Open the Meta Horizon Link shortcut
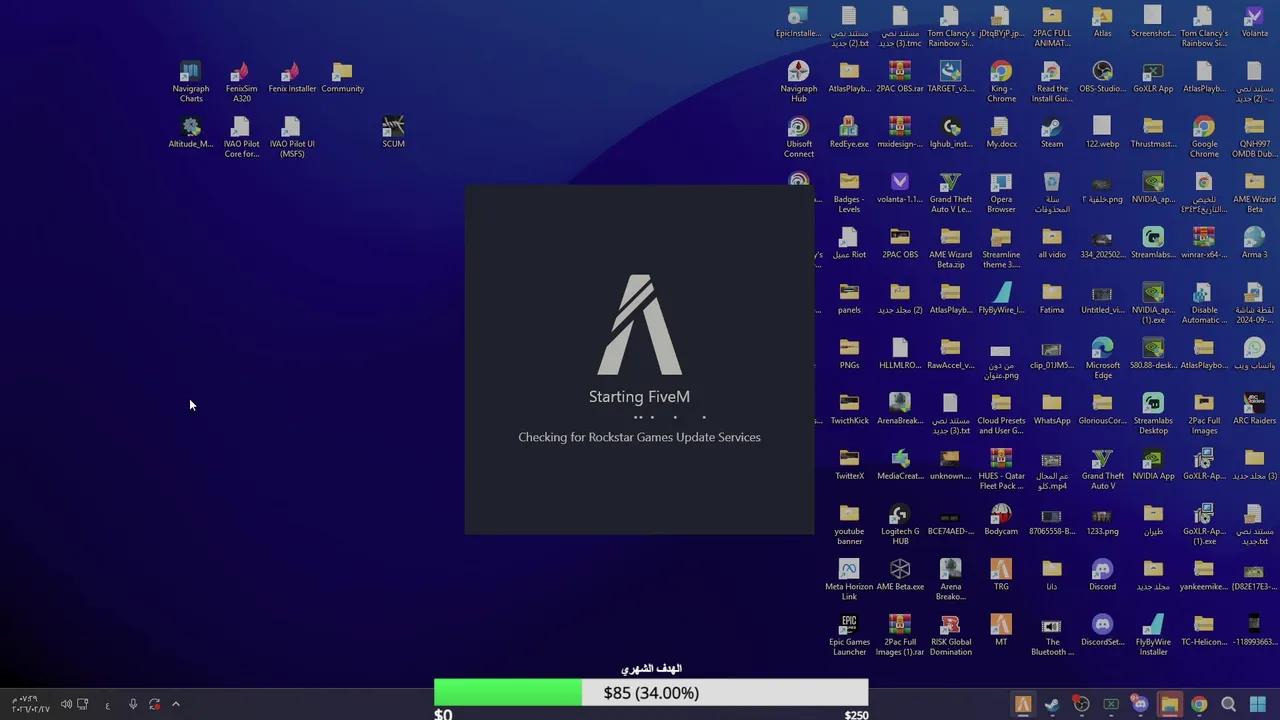Viewport: 1280px width, 720px height. pos(849,580)
